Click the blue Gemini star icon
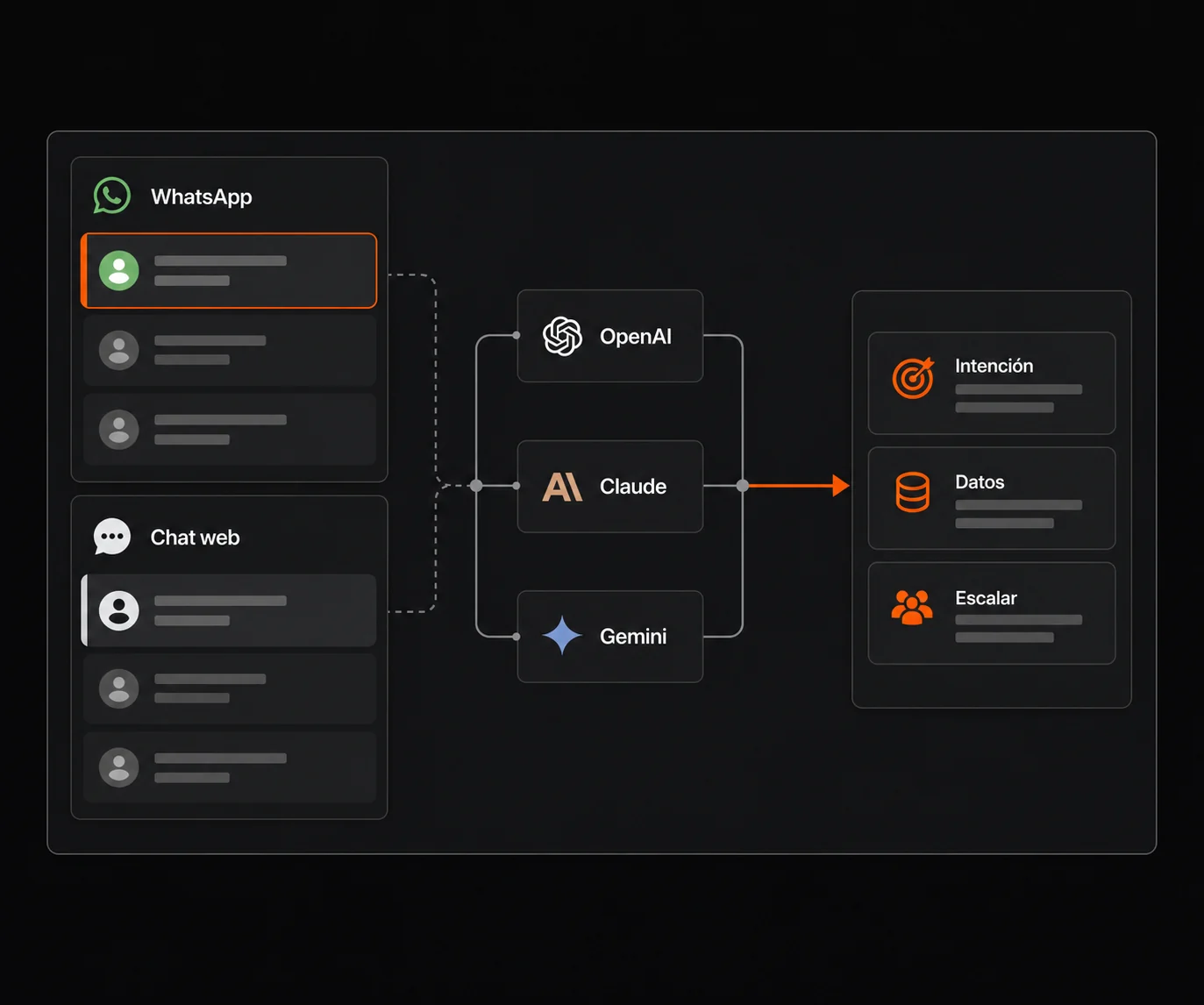The width and height of the screenshot is (1204, 1005). tap(562, 636)
